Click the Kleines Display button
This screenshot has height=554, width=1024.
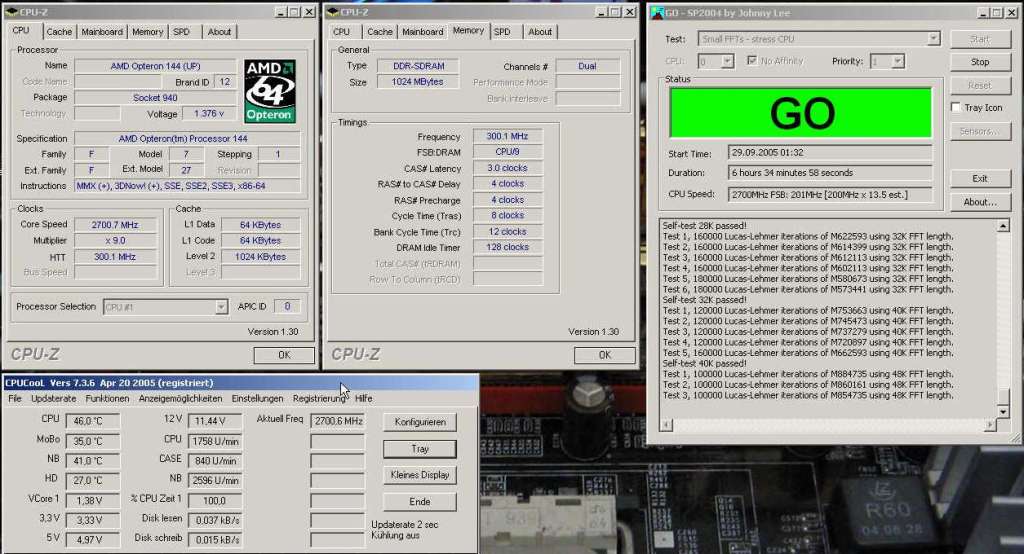(420, 475)
